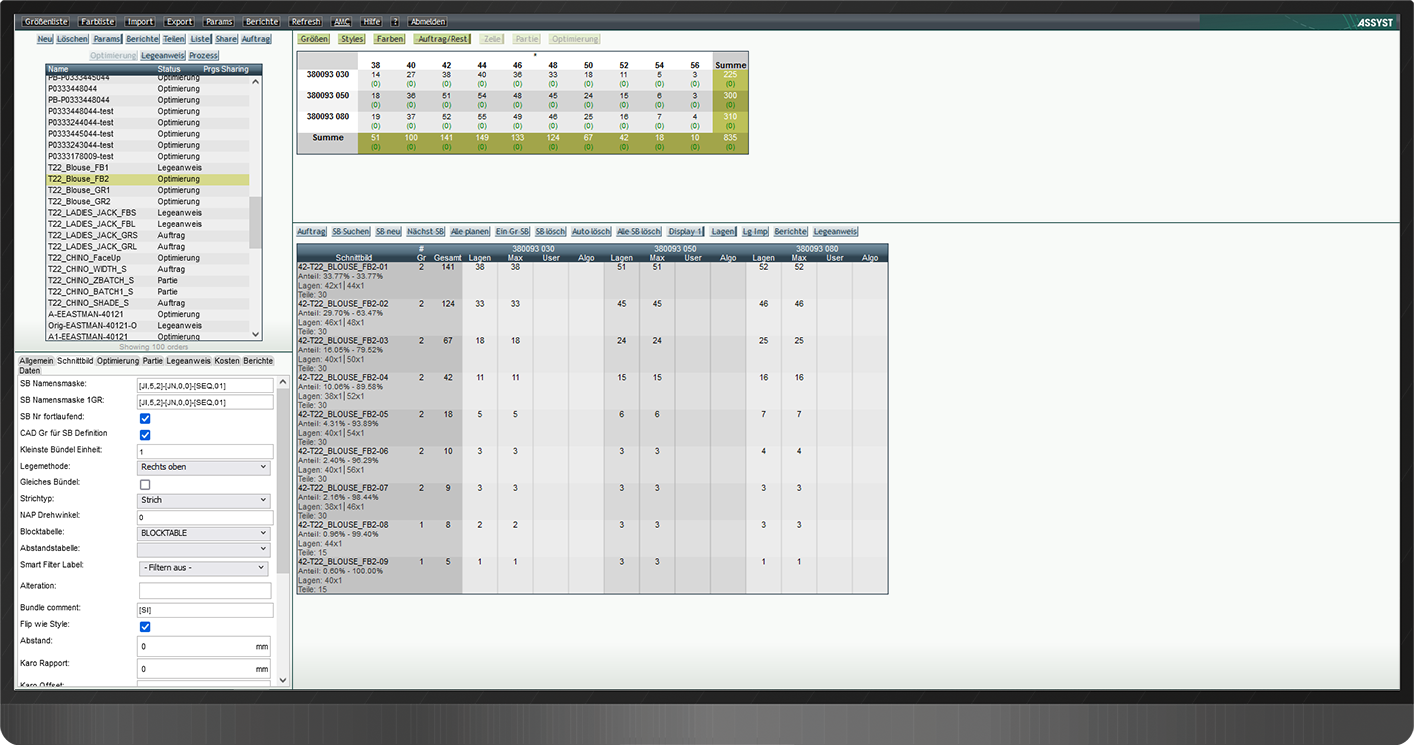This screenshot has height=745, width=1414.
Task: Click the Auto lösch button
Action: point(591,231)
